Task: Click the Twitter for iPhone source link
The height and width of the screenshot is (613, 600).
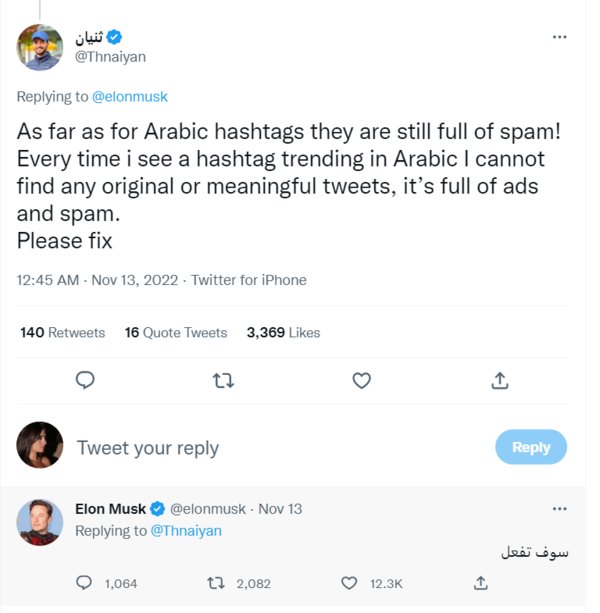Action: coord(249,280)
